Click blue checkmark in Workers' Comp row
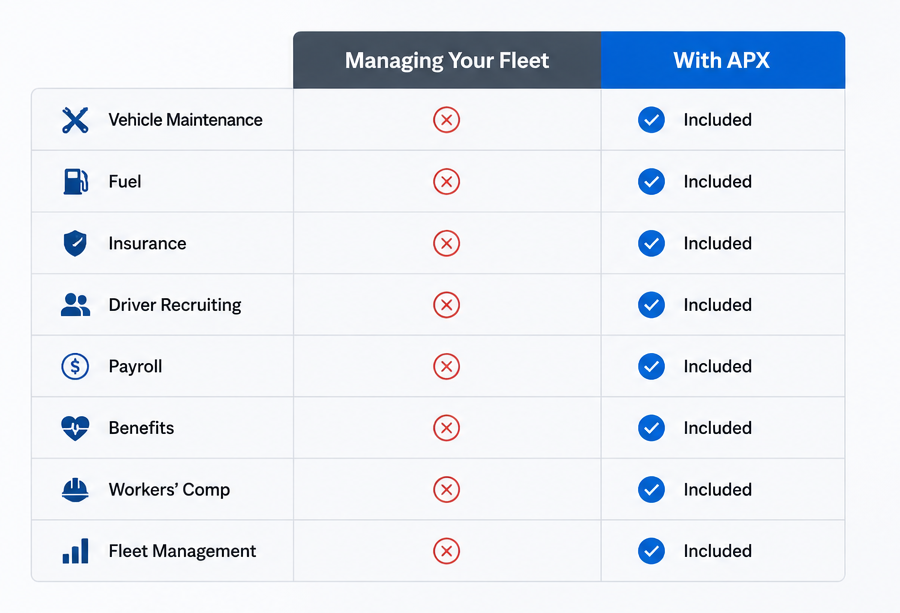This screenshot has height=613, width=900. coord(651,490)
